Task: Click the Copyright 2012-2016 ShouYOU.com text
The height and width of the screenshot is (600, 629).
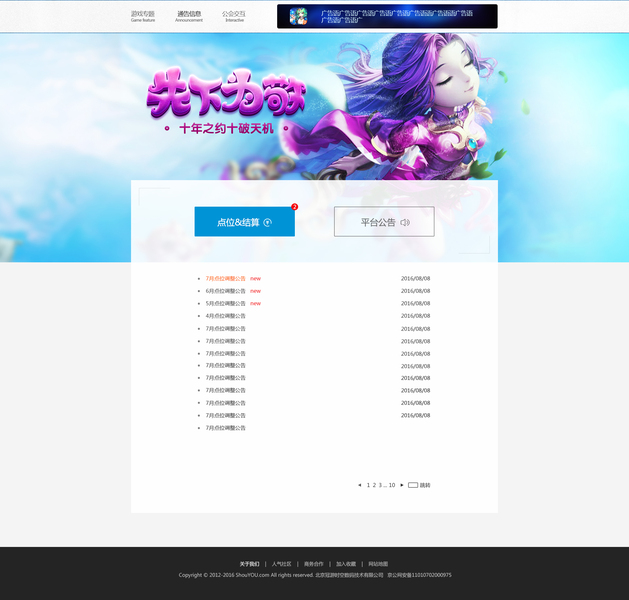Action: coord(246,575)
